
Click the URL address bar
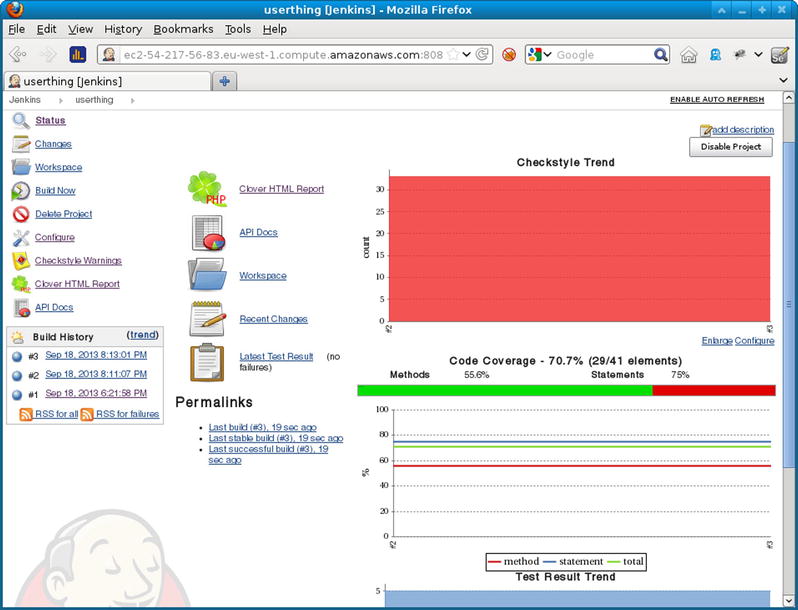(280, 55)
